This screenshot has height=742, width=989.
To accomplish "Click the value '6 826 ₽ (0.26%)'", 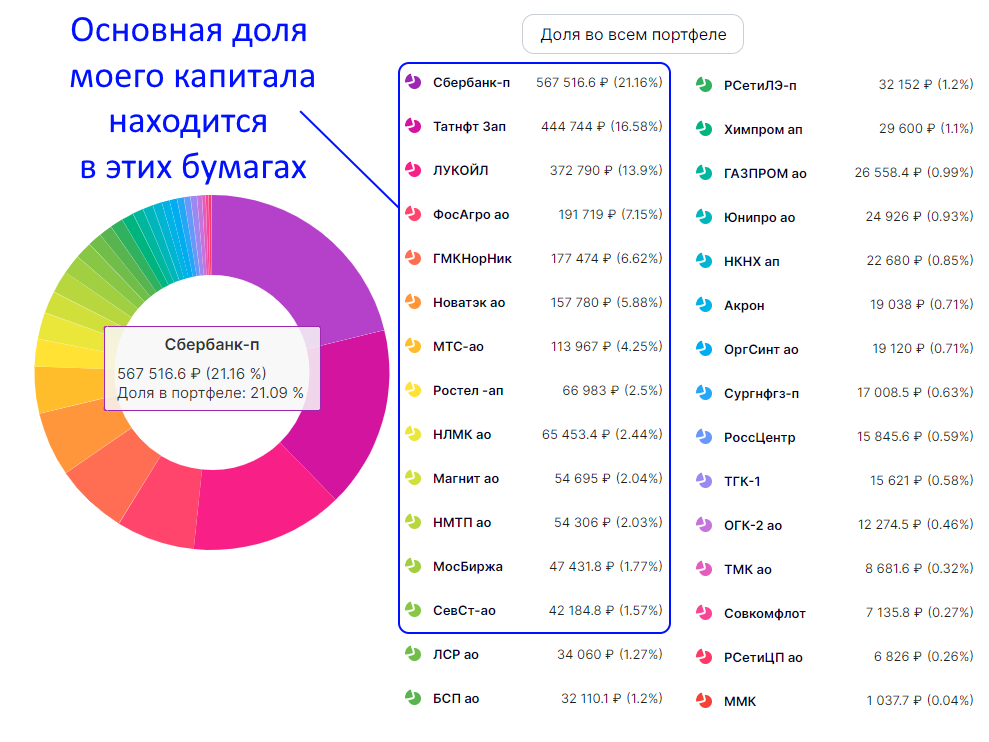I will (923, 656).
